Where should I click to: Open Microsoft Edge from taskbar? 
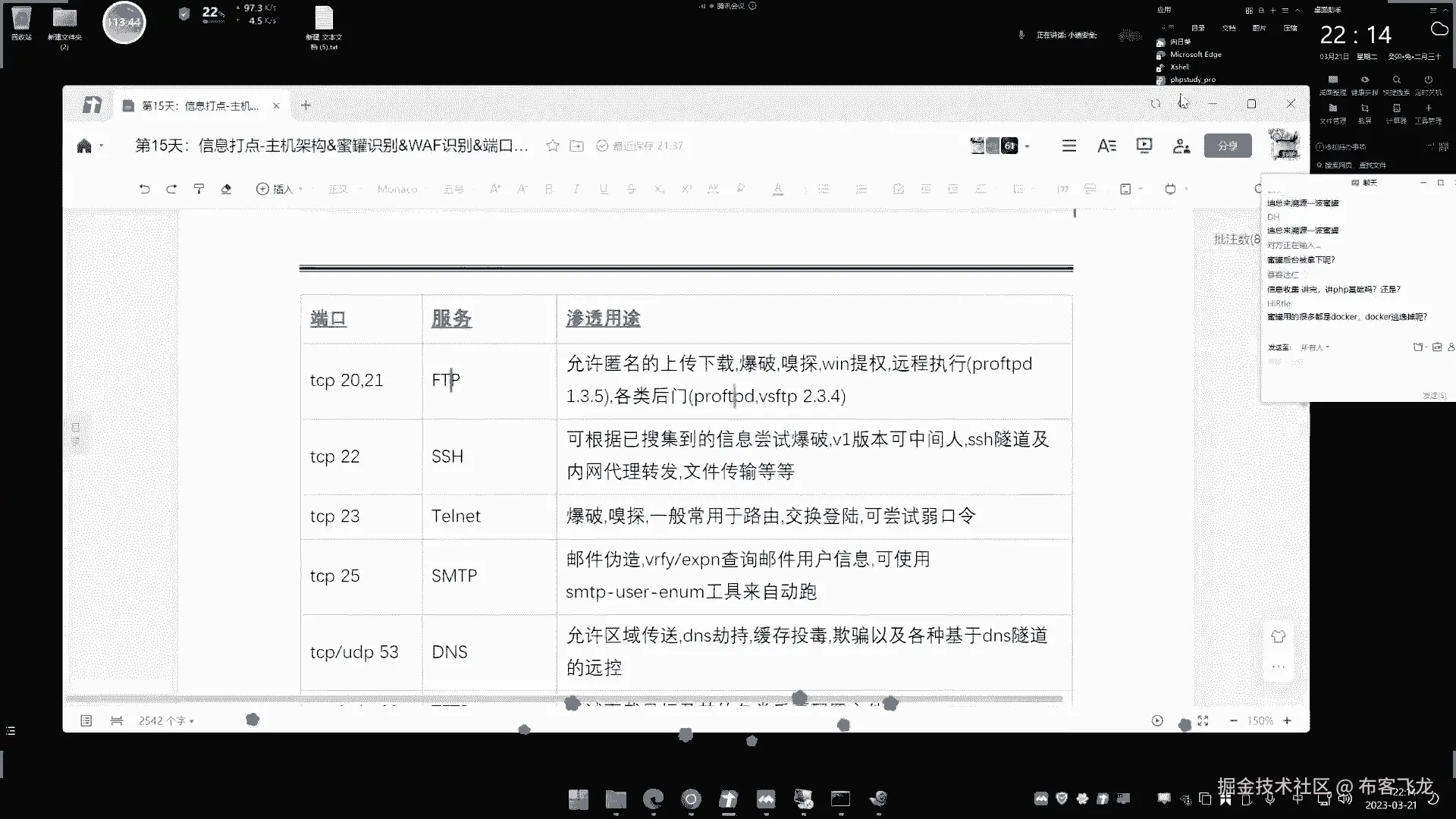pos(652,799)
